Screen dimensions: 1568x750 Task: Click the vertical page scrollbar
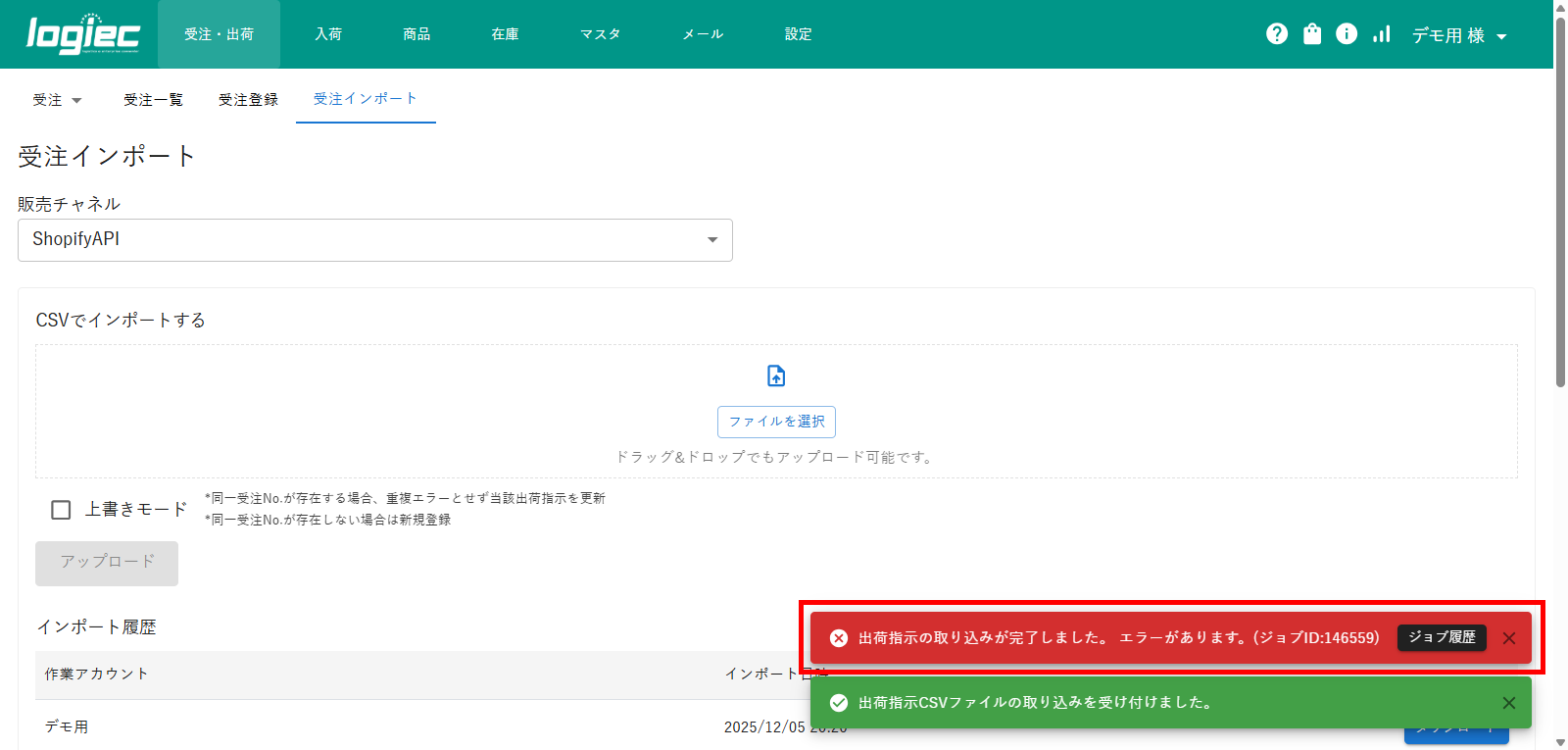point(1560,225)
